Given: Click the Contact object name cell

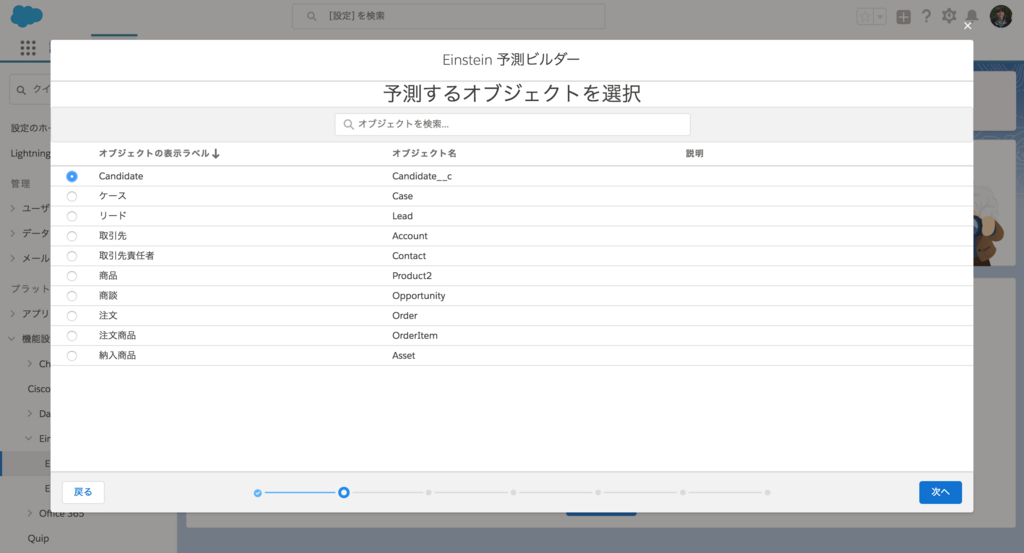Looking at the screenshot, I should tap(409, 256).
